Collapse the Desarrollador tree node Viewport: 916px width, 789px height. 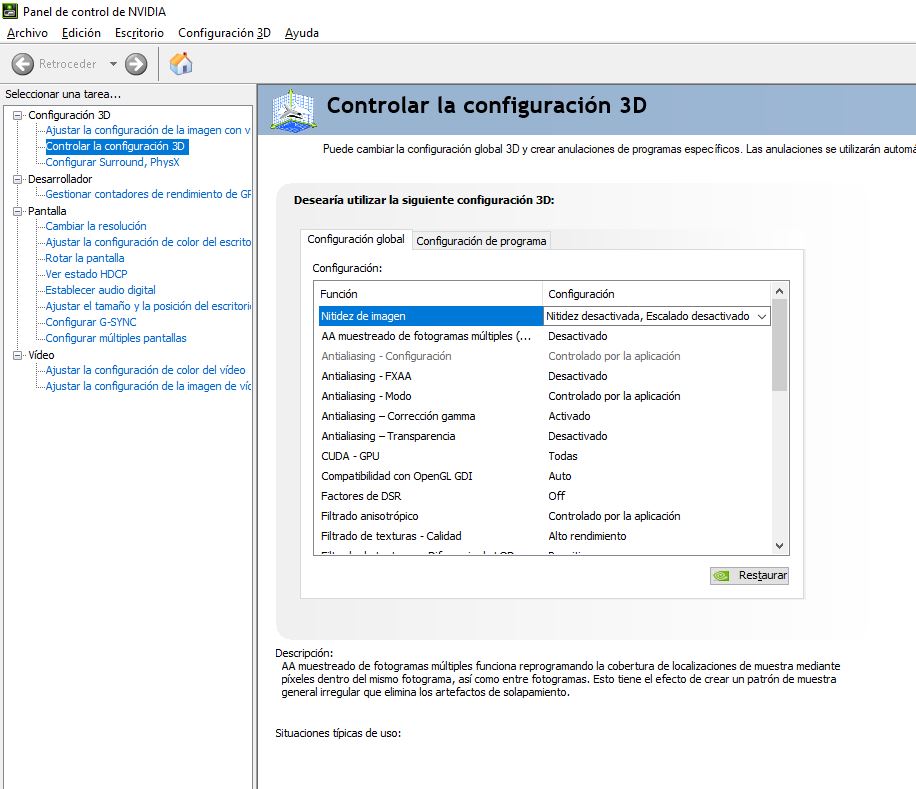(18, 179)
